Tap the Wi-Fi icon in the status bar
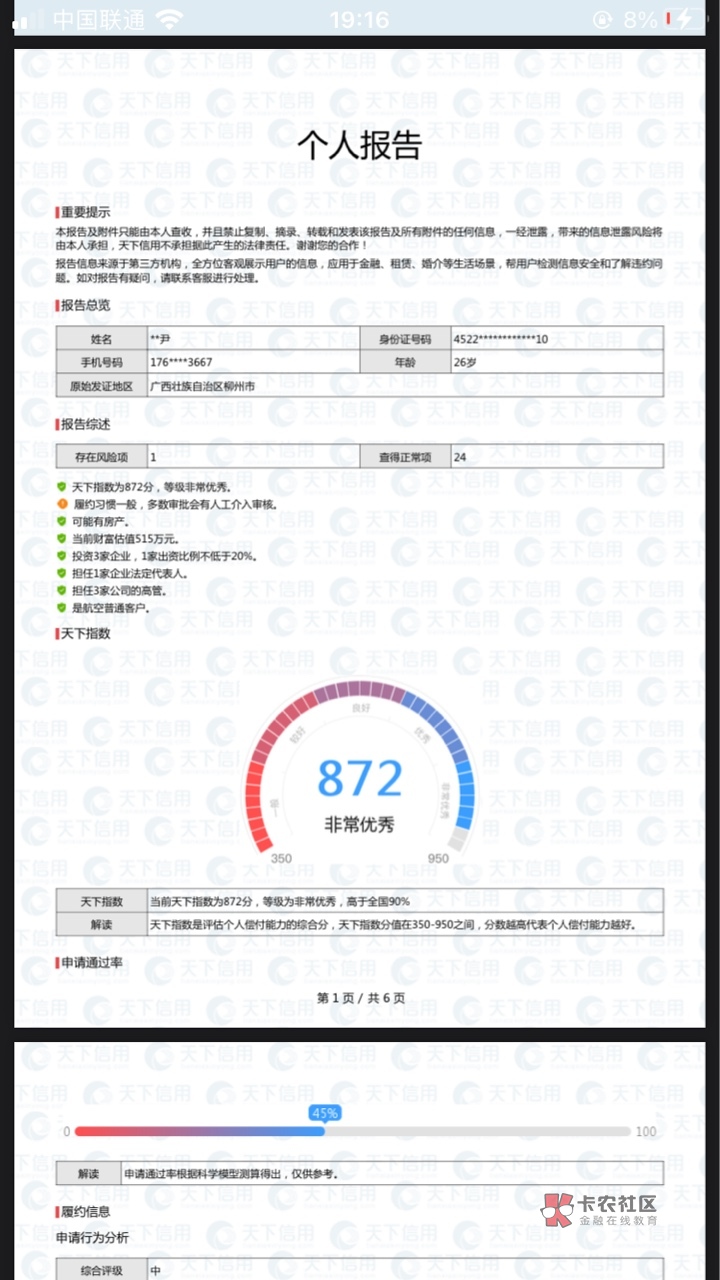 click(x=171, y=19)
